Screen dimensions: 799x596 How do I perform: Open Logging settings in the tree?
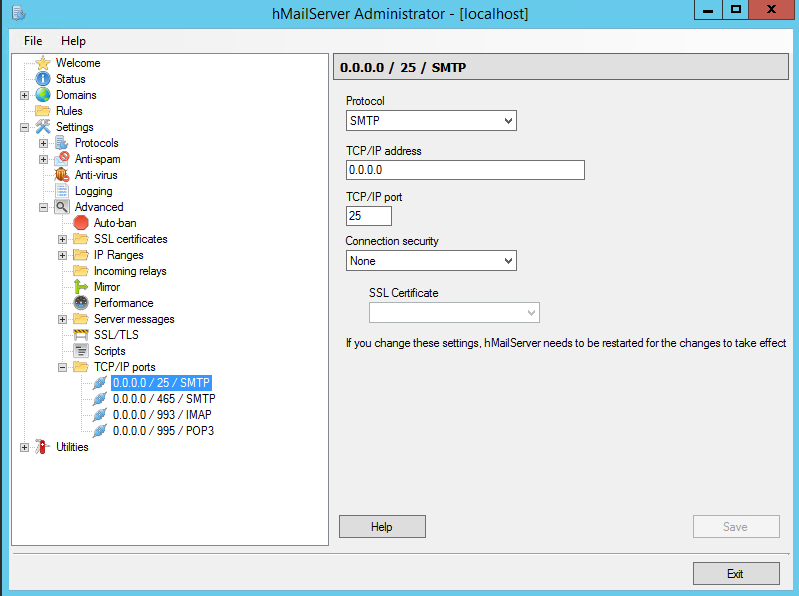(93, 191)
